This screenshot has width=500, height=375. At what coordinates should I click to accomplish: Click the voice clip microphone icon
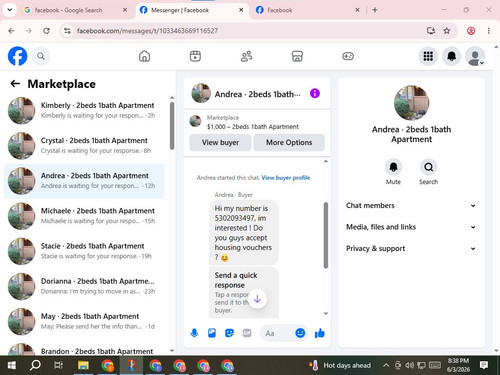point(194,333)
